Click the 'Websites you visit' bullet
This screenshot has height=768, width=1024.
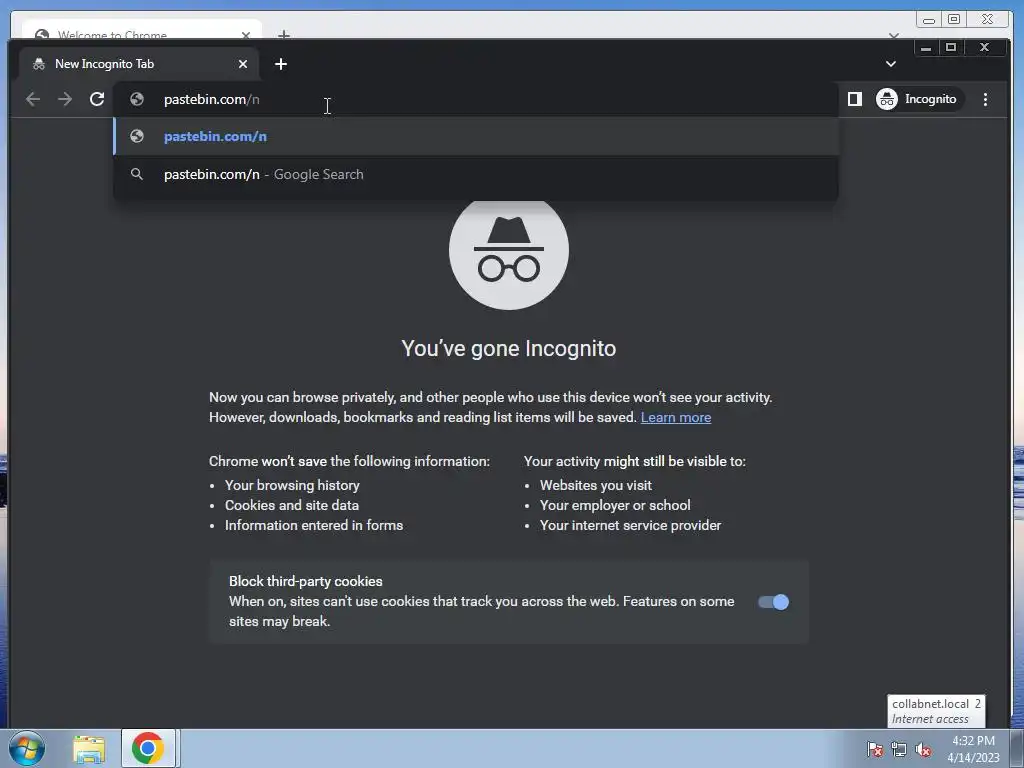596,485
